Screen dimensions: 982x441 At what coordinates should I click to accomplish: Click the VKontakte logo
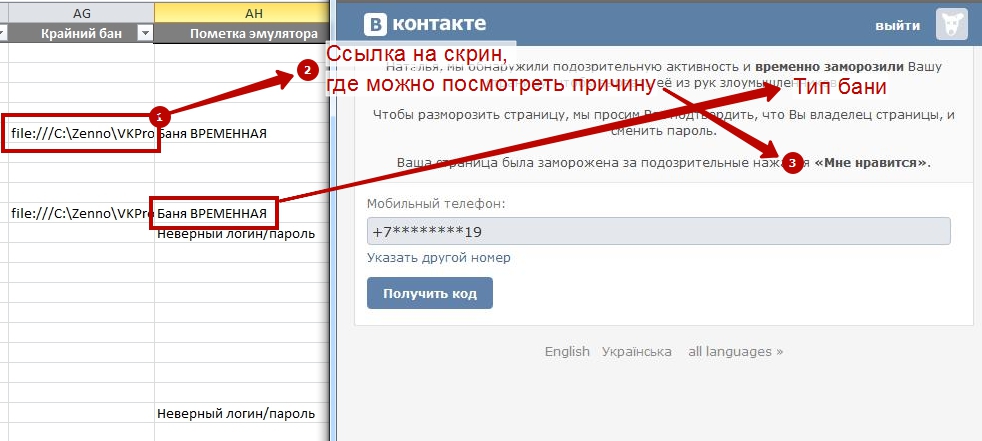click(425, 24)
